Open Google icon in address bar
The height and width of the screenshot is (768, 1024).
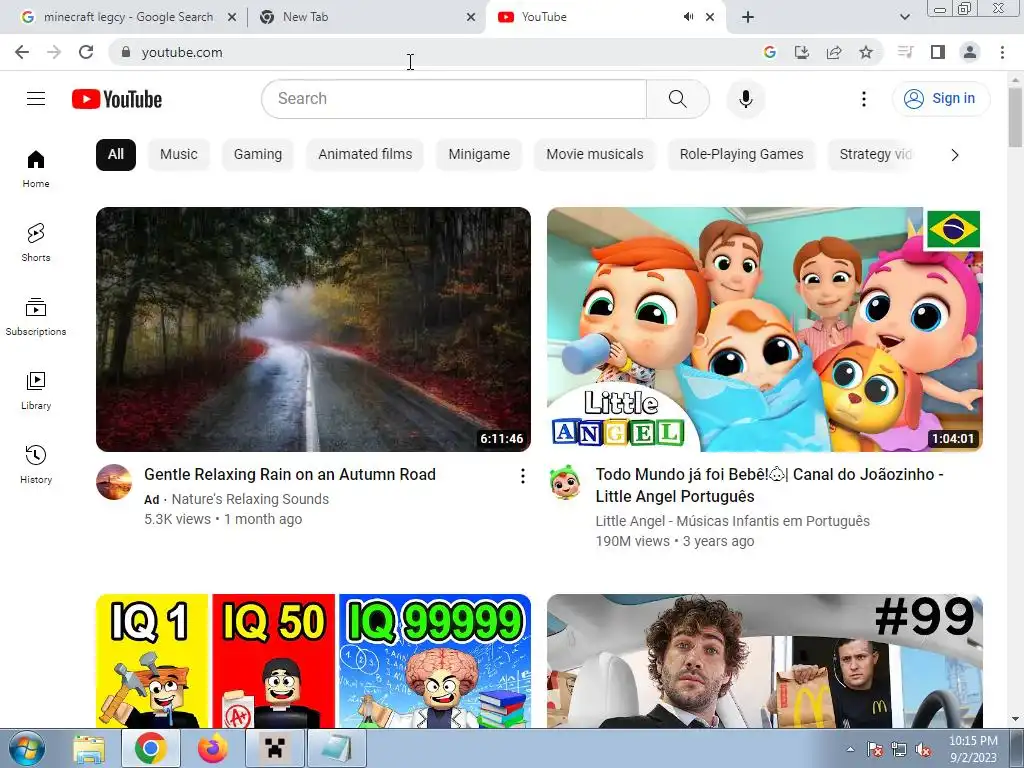tap(770, 52)
